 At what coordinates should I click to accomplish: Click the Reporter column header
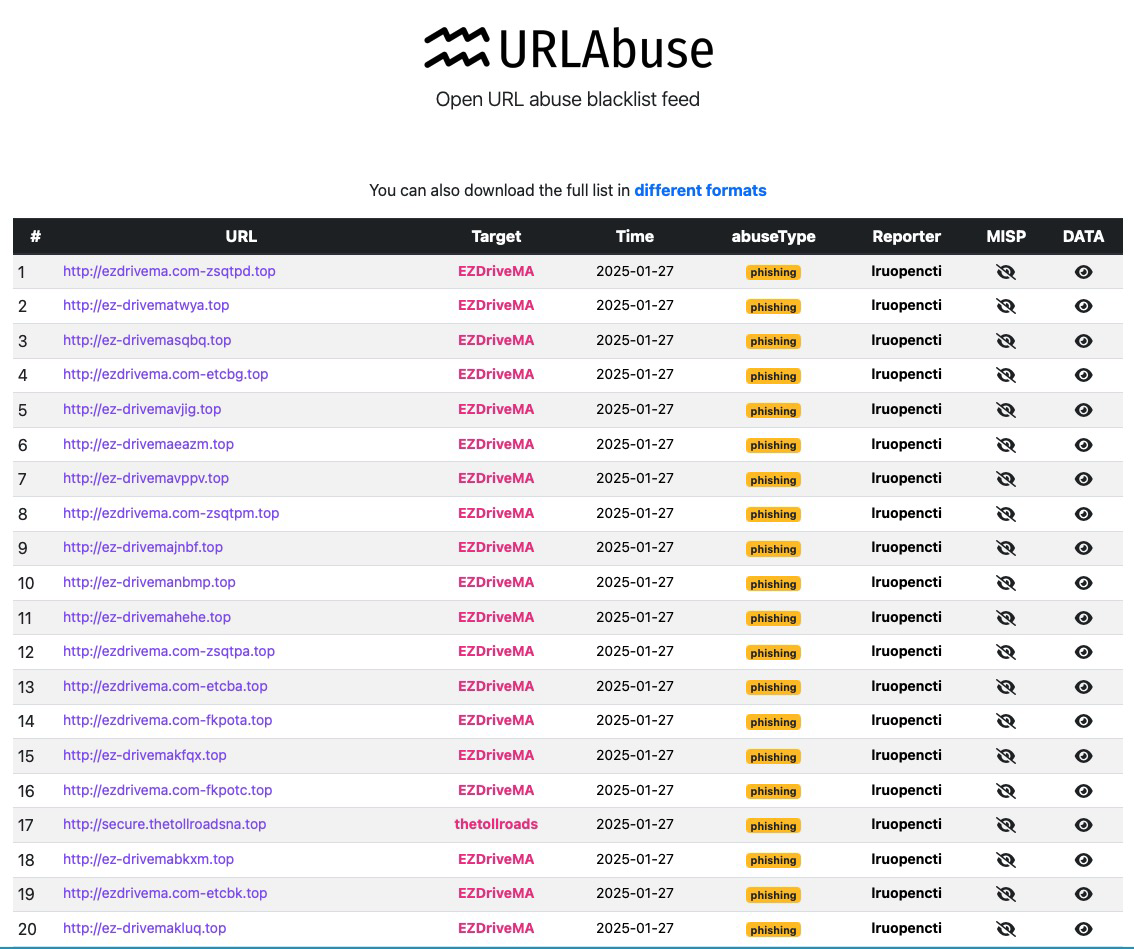coord(906,237)
